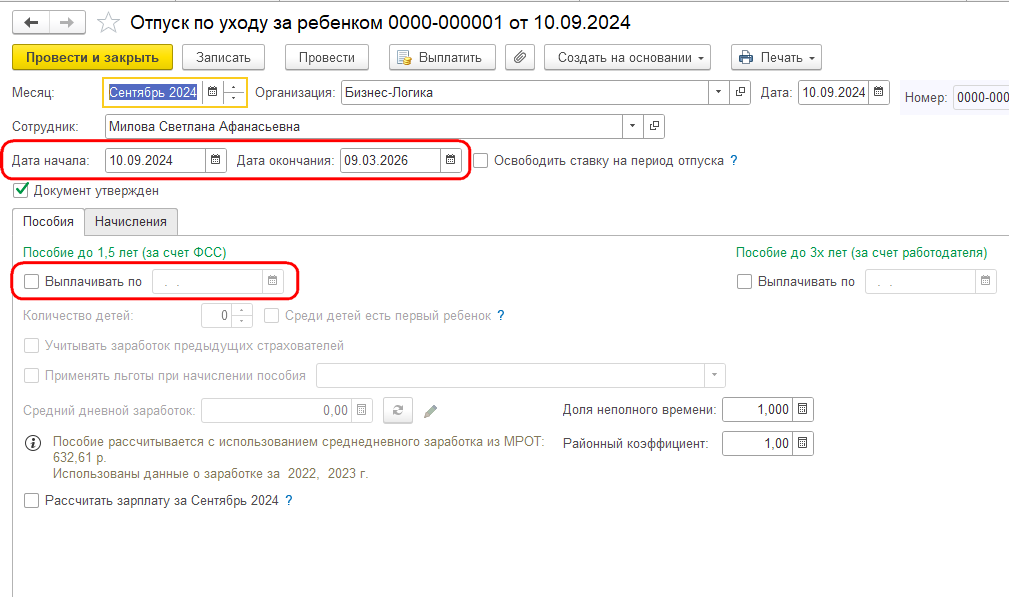Open the Организация record via open icon
The image size is (1009, 597).
click(x=740, y=93)
